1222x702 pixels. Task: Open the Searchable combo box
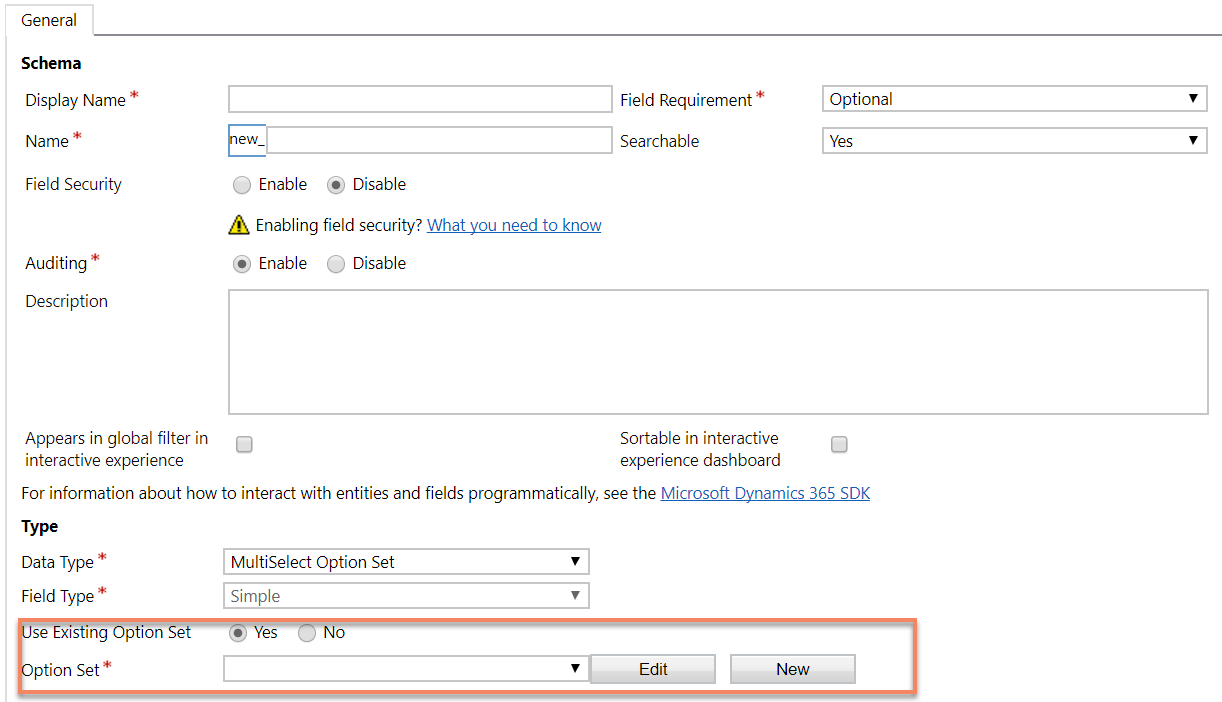click(x=1014, y=140)
